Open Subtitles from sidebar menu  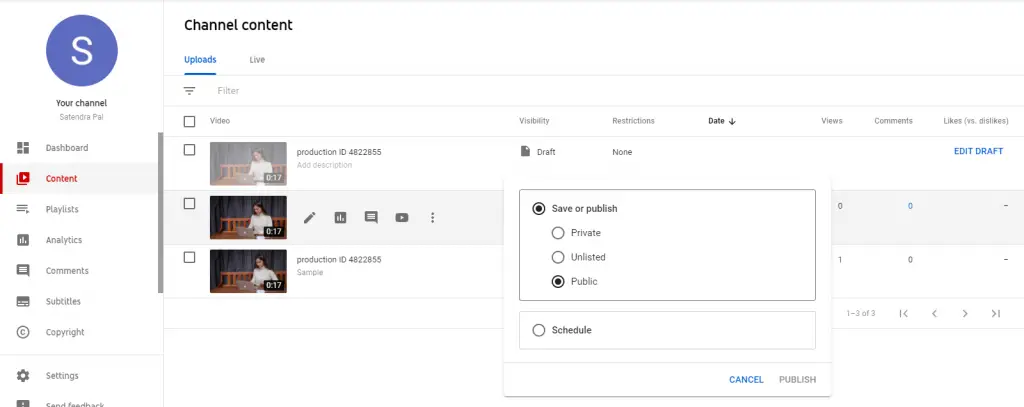pos(63,301)
